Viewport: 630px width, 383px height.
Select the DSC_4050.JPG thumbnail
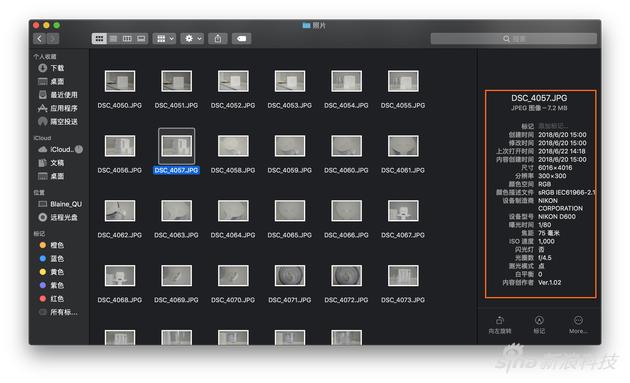[120, 81]
